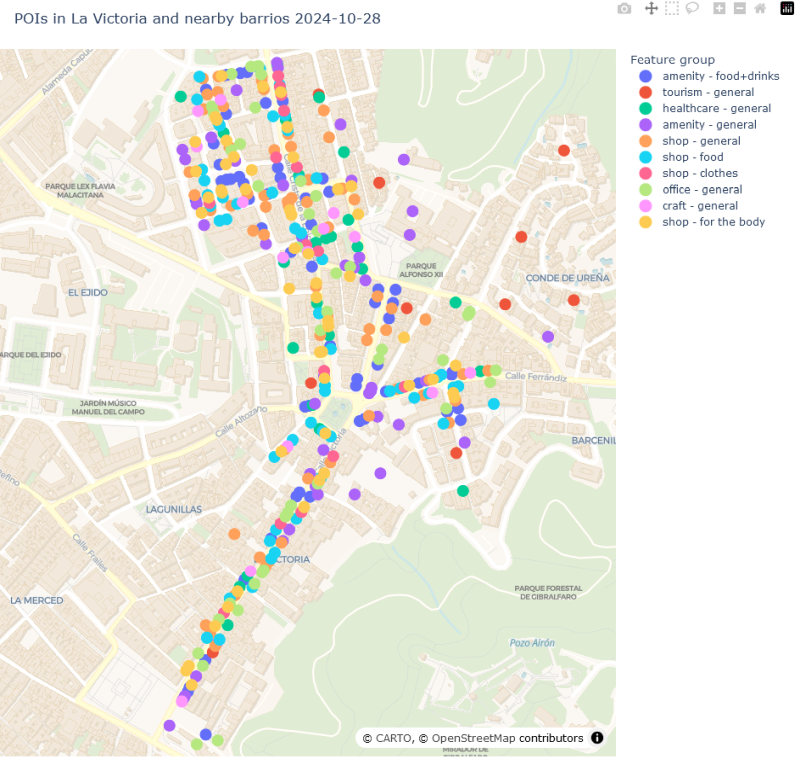Reset the map view with the home icon

(760, 8)
